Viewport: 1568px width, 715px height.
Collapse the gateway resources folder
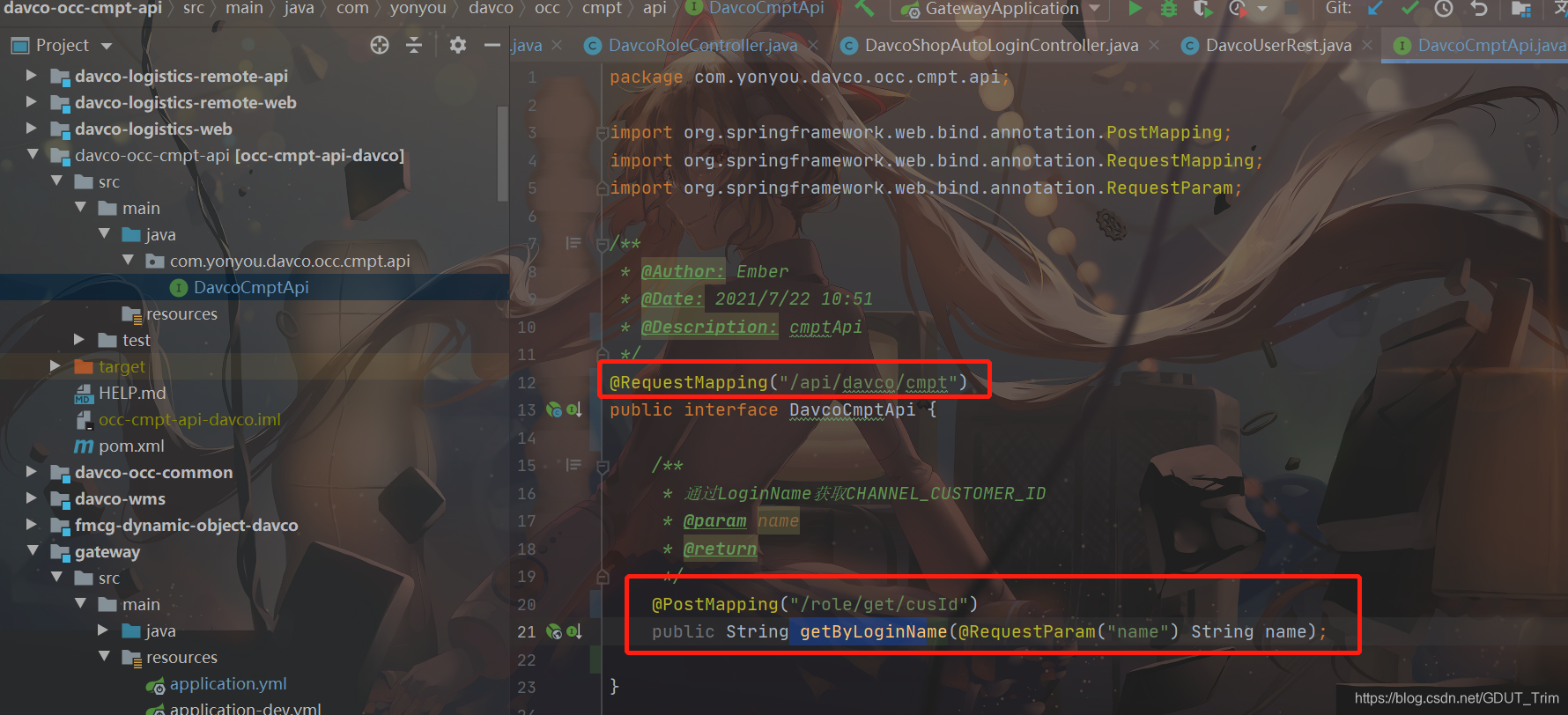[x=104, y=657]
